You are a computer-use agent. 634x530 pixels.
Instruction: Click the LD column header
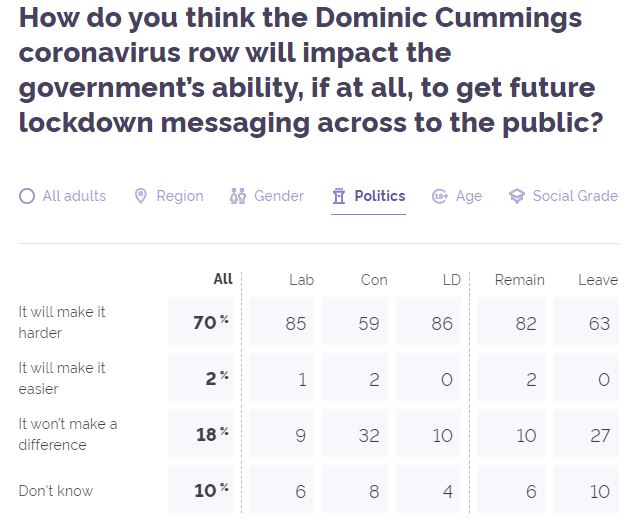pyautogui.click(x=451, y=280)
